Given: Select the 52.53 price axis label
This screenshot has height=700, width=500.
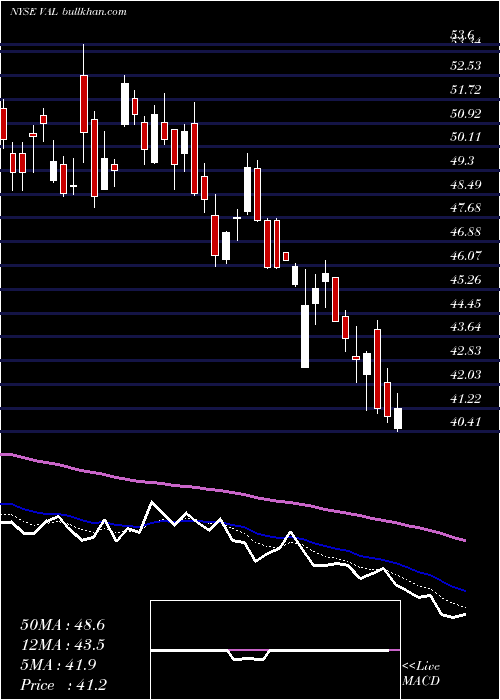Looking at the screenshot, I should (466, 66).
